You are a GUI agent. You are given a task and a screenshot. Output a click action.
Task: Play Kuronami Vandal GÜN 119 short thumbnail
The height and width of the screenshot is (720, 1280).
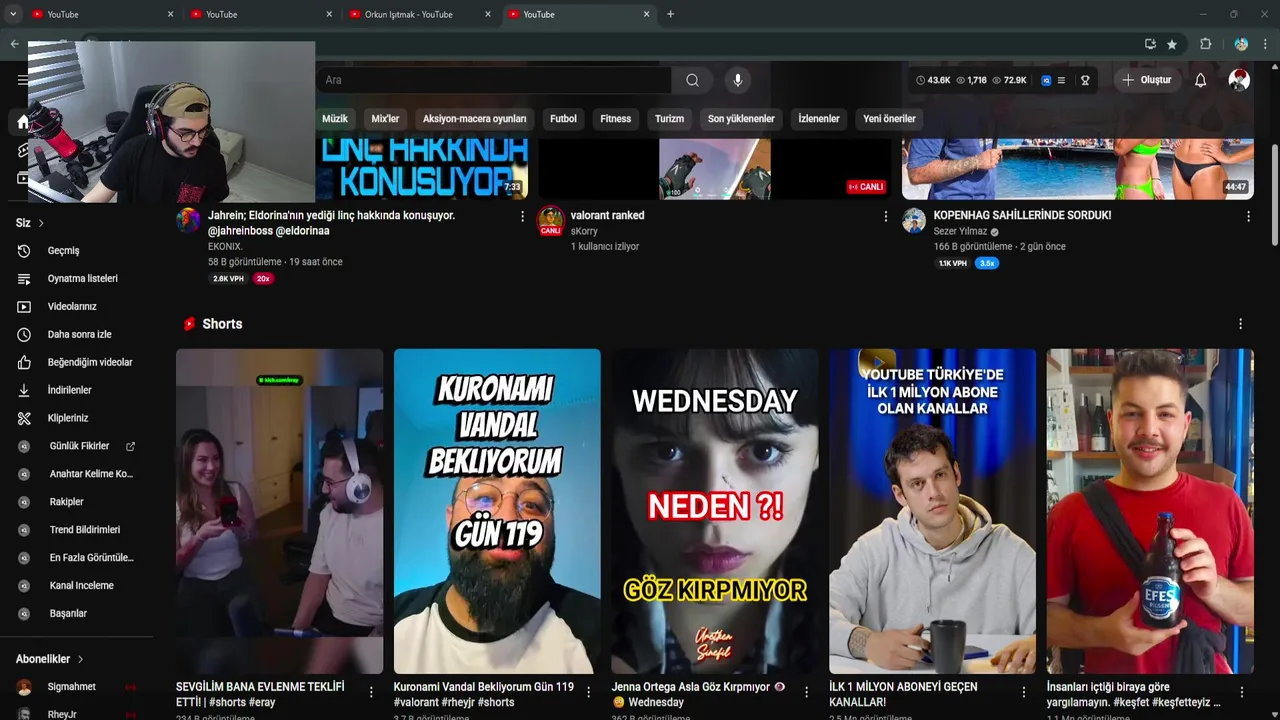497,511
